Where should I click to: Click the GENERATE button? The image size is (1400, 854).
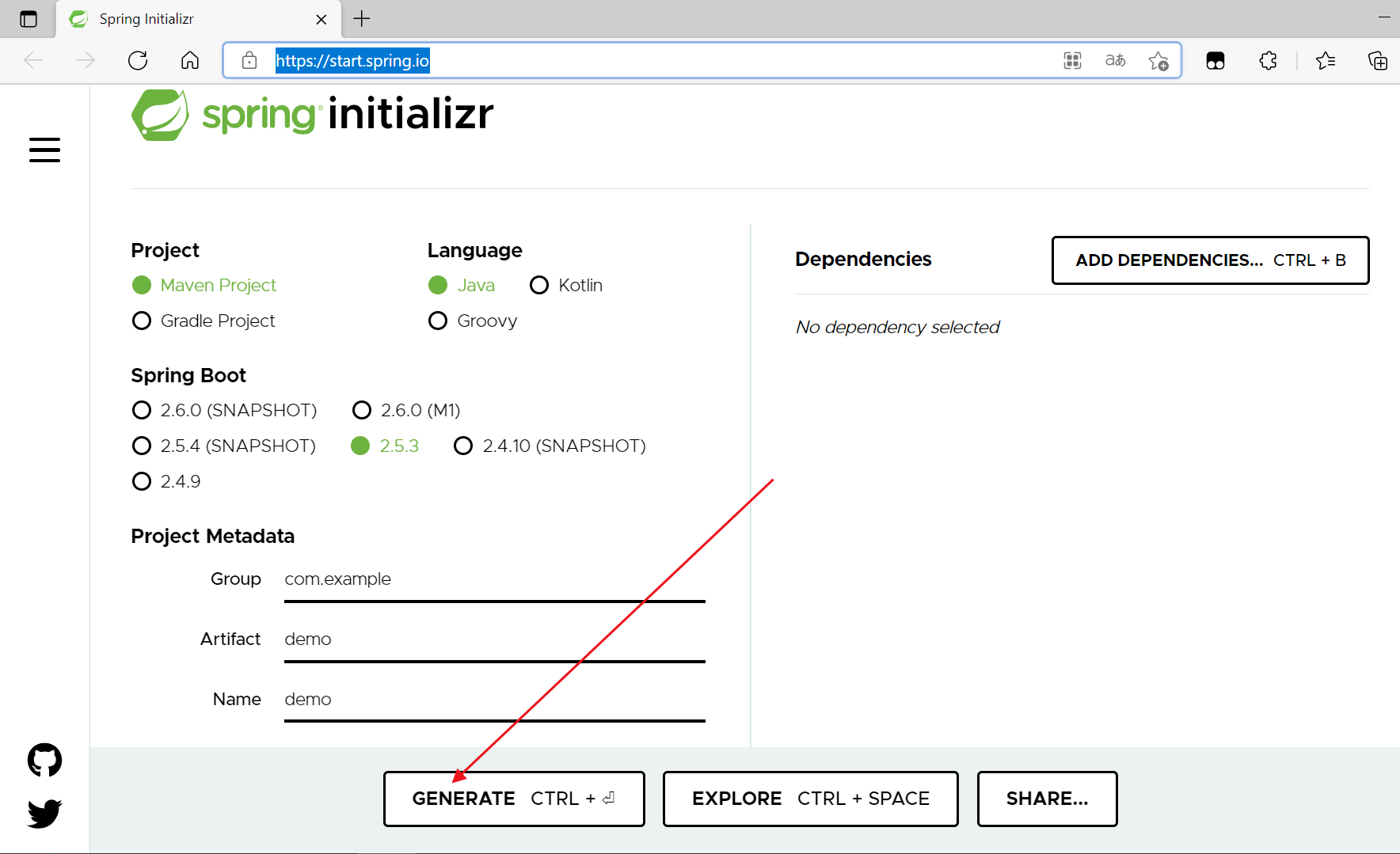[514, 799]
